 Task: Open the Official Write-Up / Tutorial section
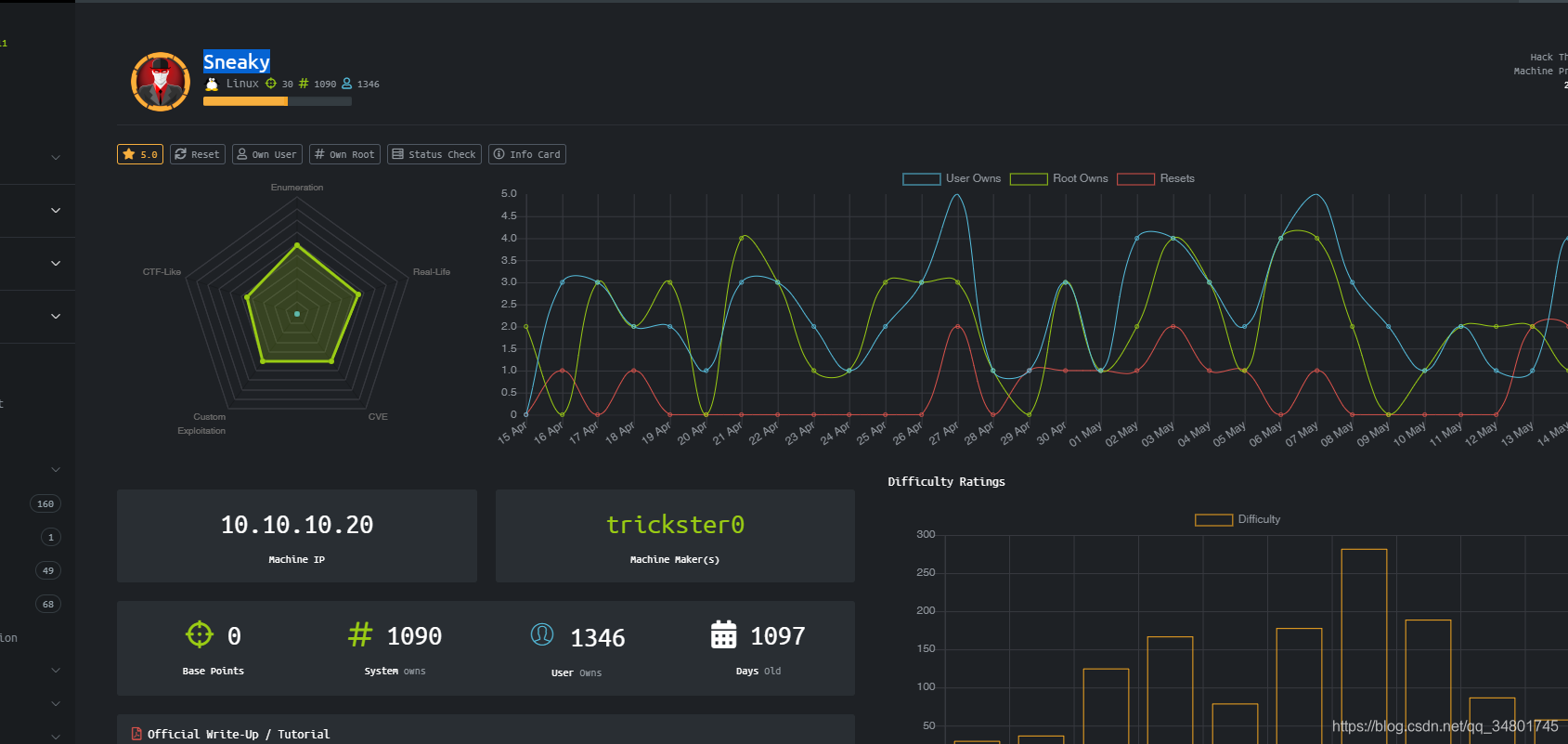point(239,734)
